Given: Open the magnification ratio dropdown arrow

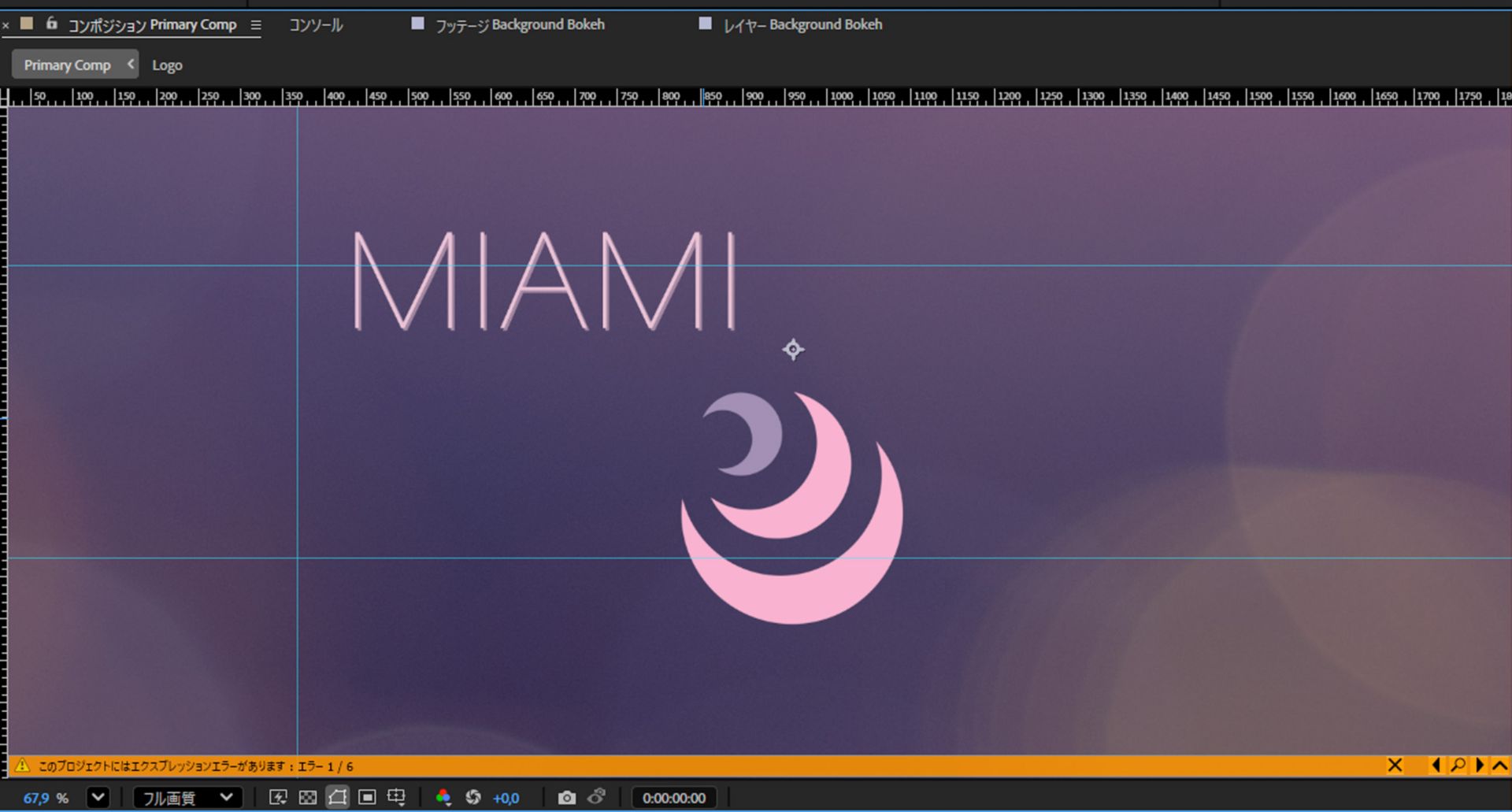Looking at the screenshot, I should 98,798.
